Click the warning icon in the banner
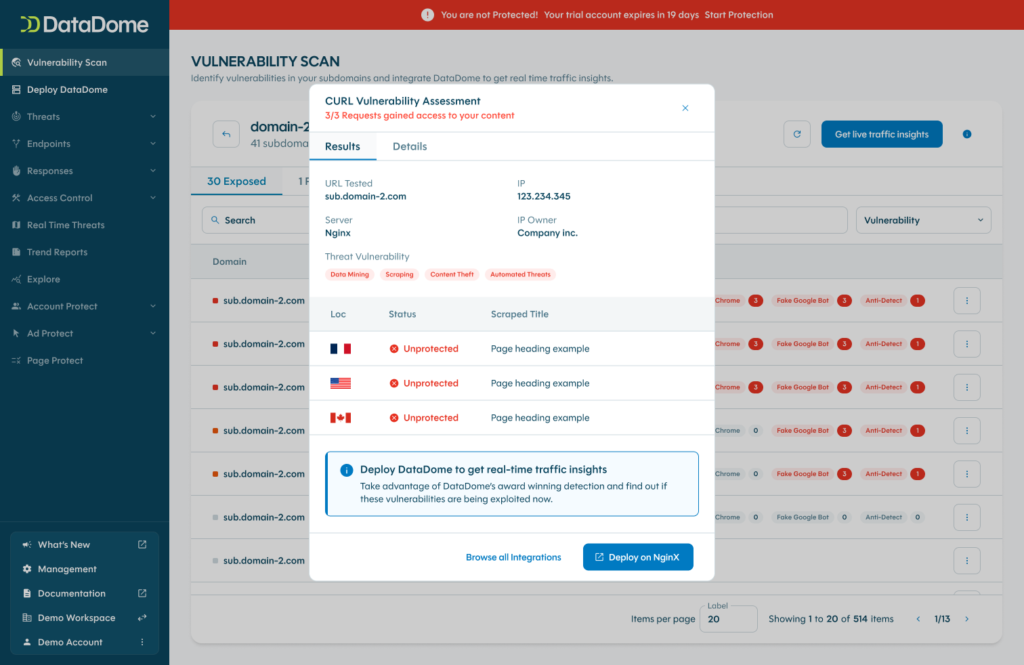Viewport: 1024px width, 665px height. tap(427, 15)
